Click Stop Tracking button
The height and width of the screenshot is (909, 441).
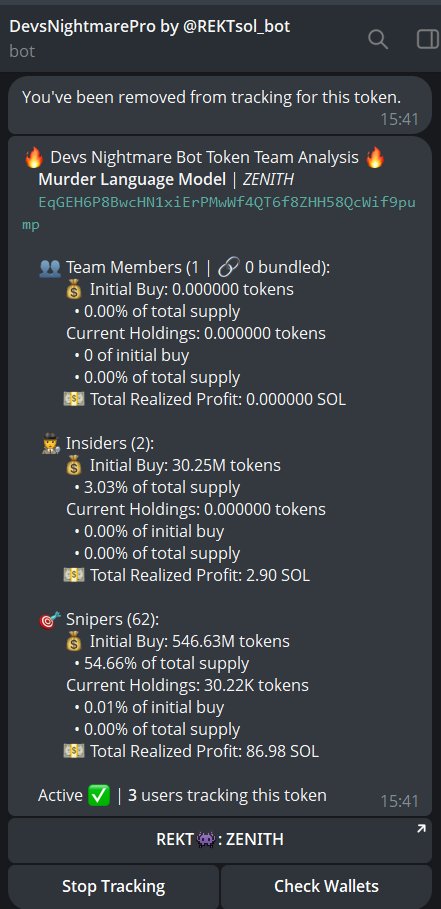(114, 886)
